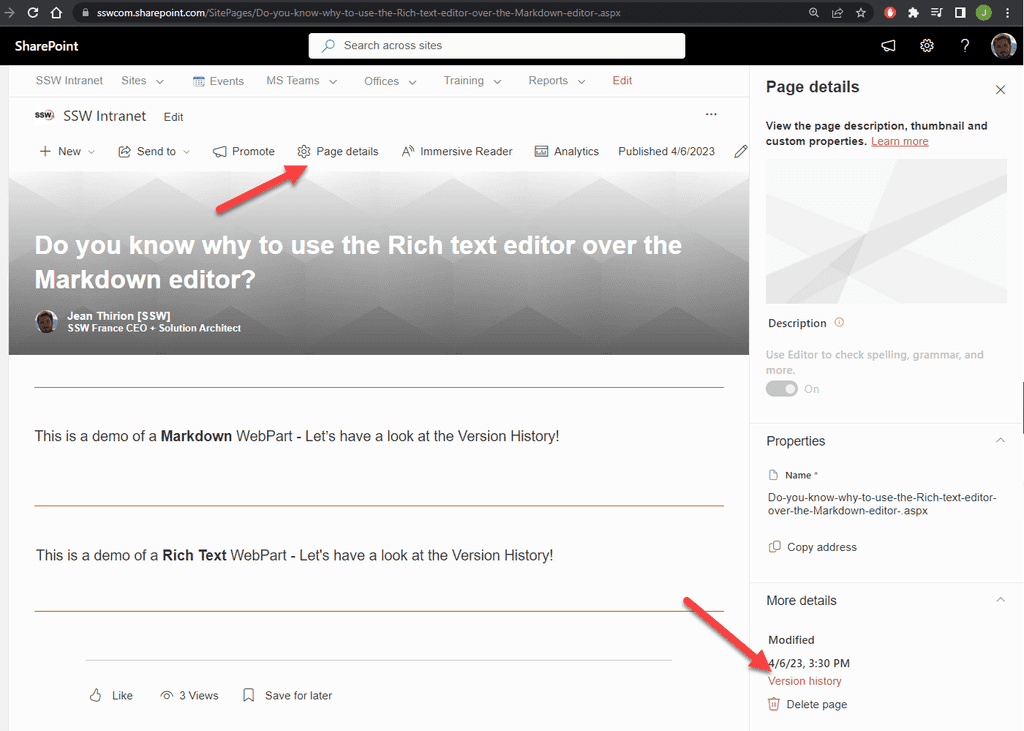Like the page
1024x731 pixels.
(x=110, y=695)
